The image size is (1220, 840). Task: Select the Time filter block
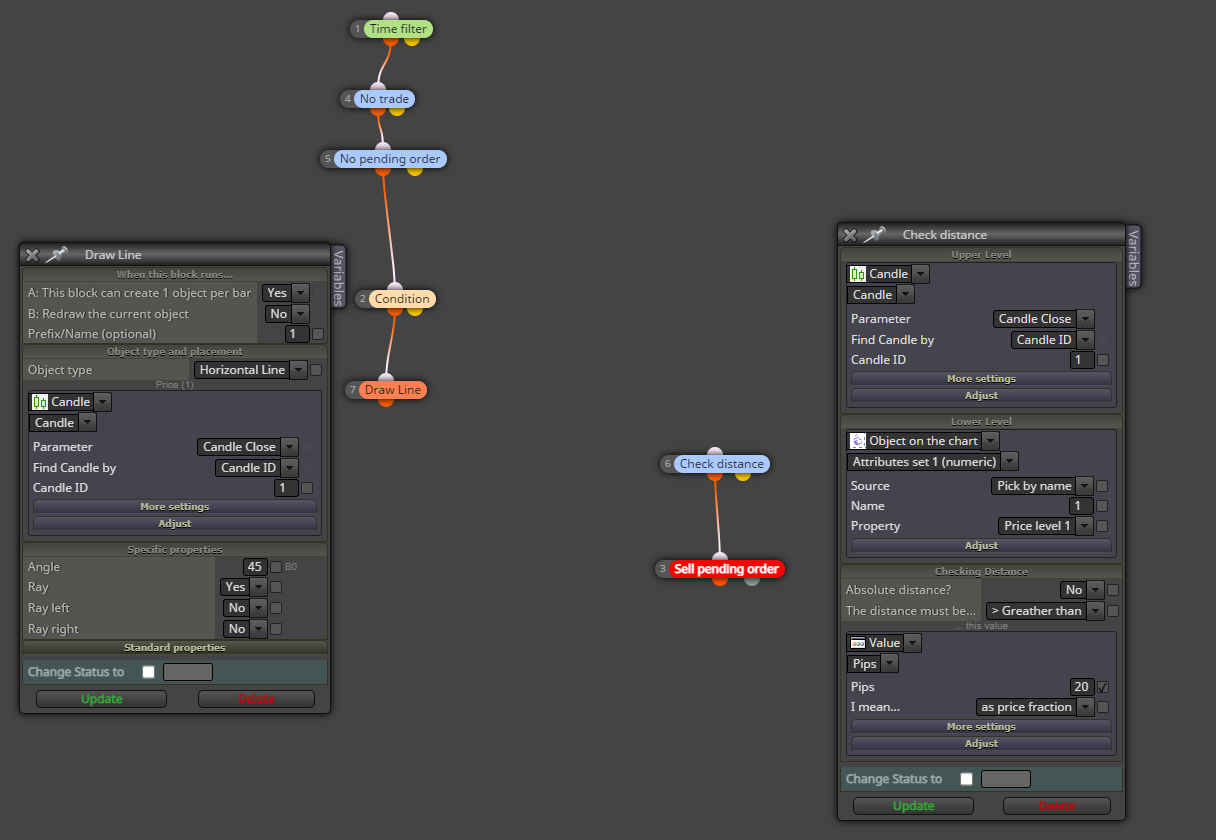coord(398,29)
